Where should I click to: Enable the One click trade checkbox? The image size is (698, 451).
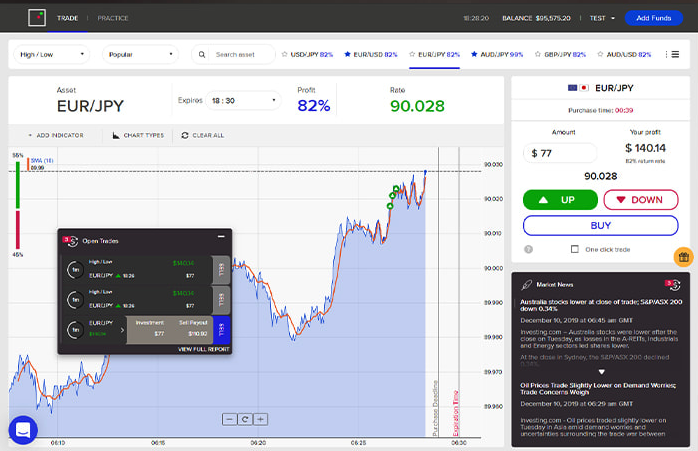click(x=574, y=249)
